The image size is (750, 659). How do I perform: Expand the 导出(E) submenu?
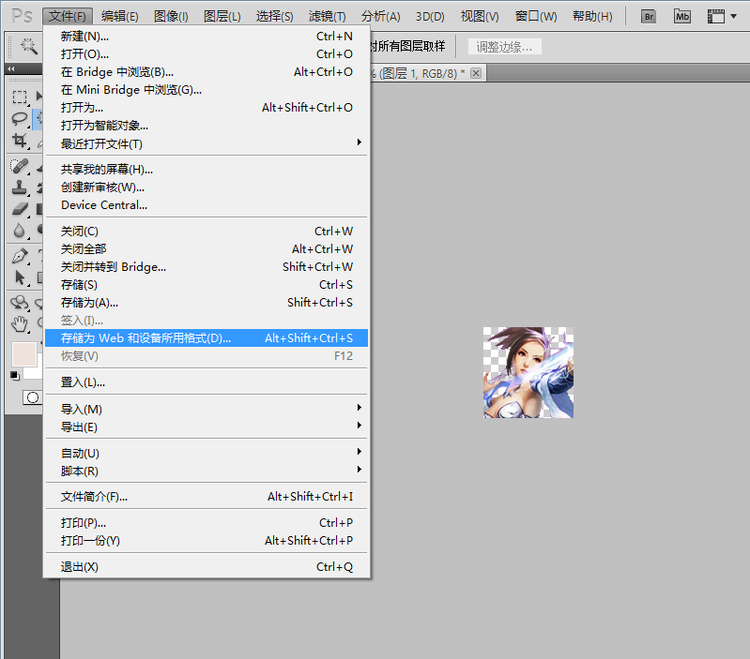pyautogui.click(x=206, y=427)
